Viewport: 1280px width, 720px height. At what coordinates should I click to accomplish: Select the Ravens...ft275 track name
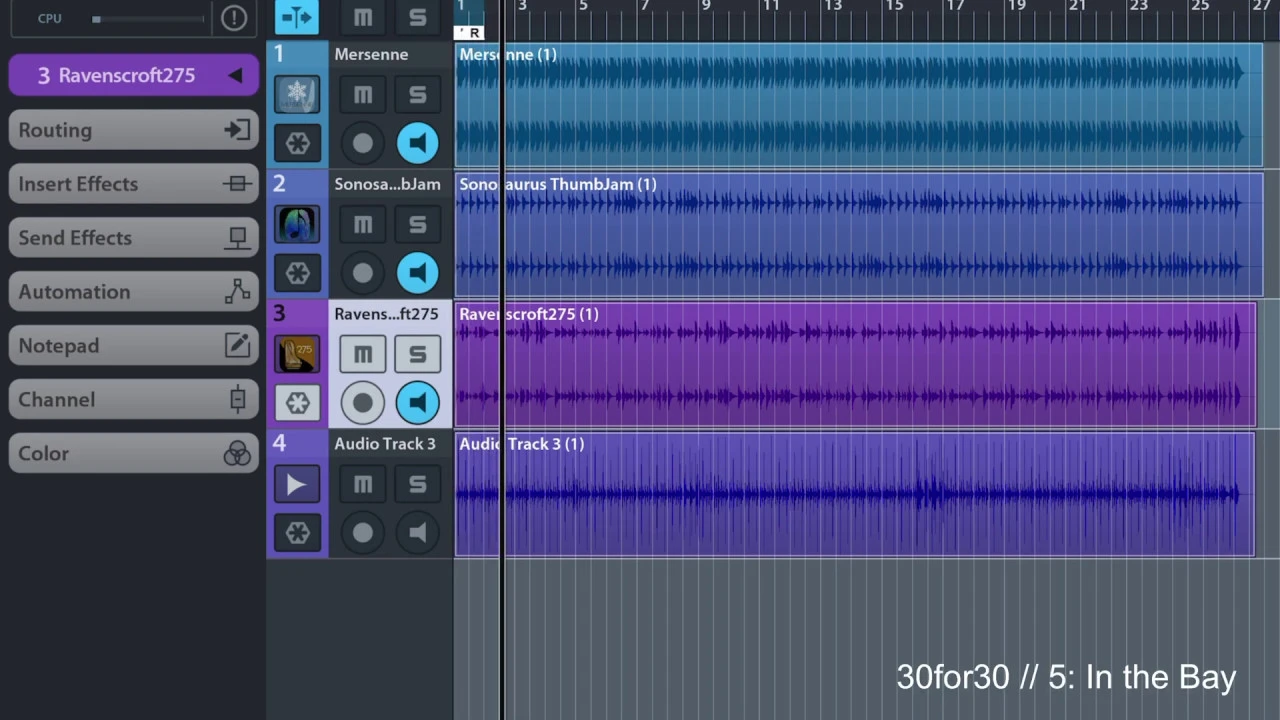coord(386,314)
